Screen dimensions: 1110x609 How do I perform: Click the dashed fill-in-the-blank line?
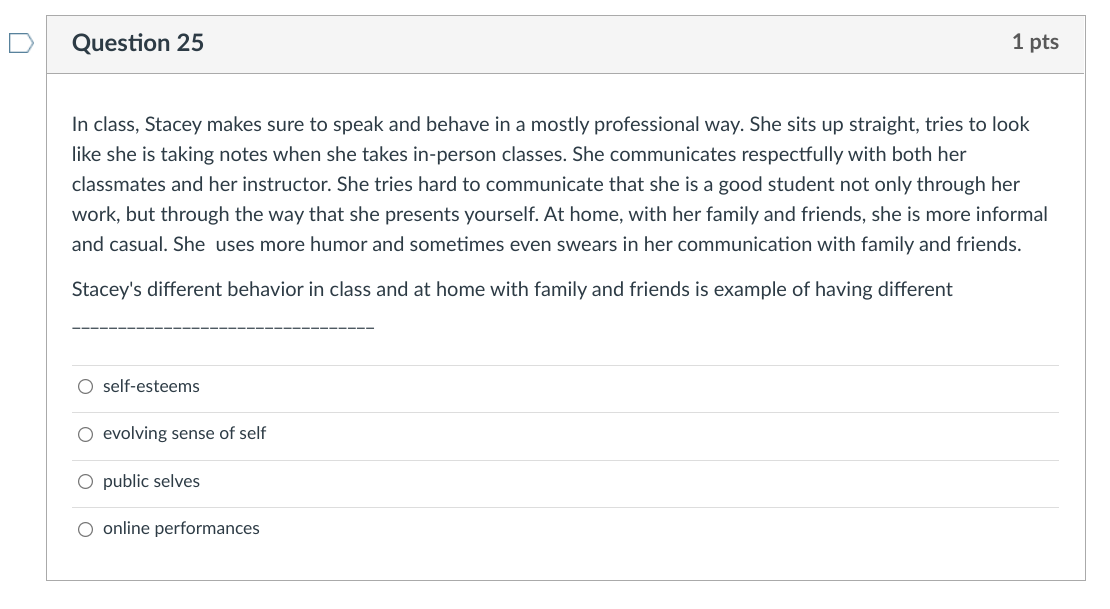tap(223, 328)
